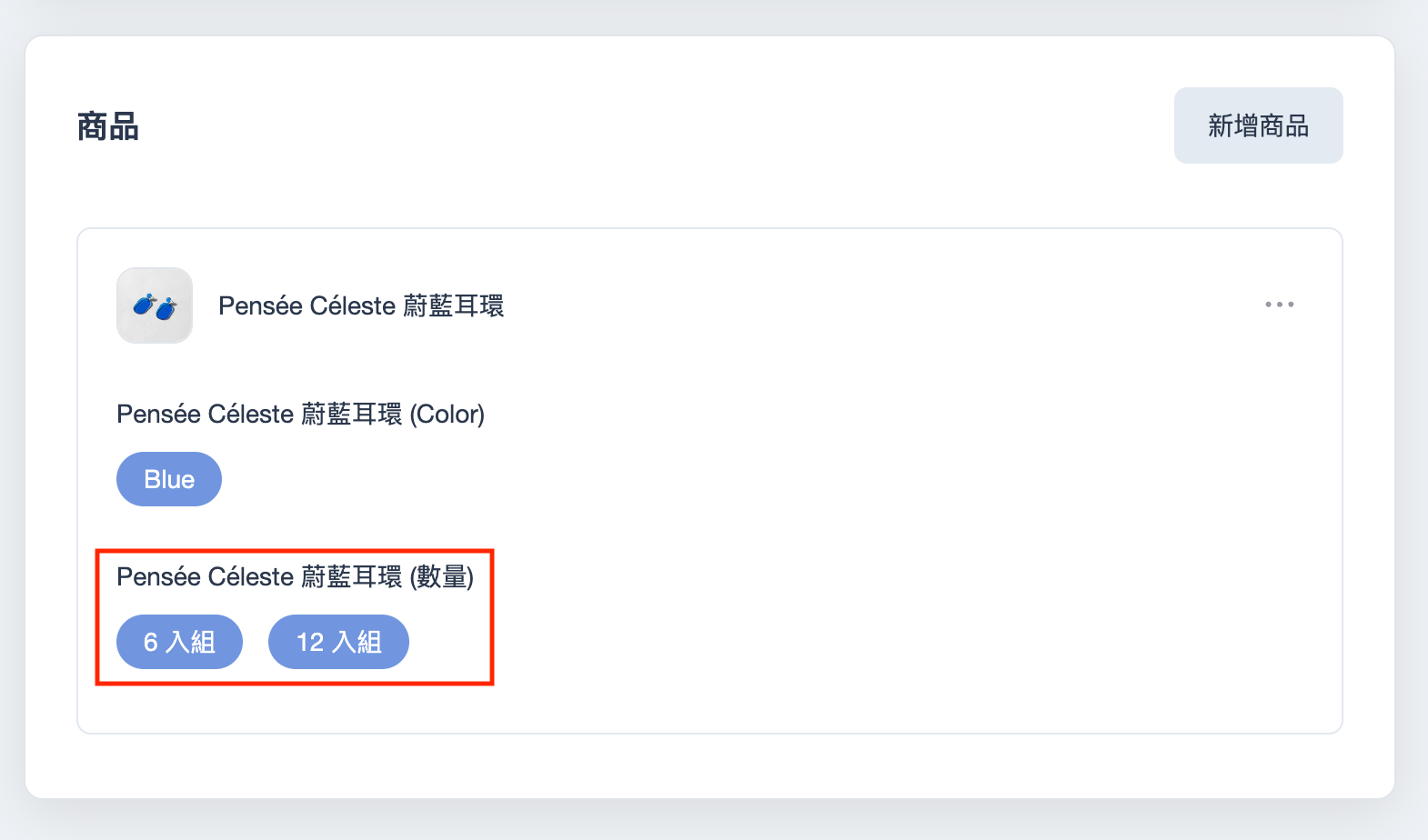This screenshot has width=1428, height=840.
Task: Click the 新增商品 button
Action: coord(1258,125)
